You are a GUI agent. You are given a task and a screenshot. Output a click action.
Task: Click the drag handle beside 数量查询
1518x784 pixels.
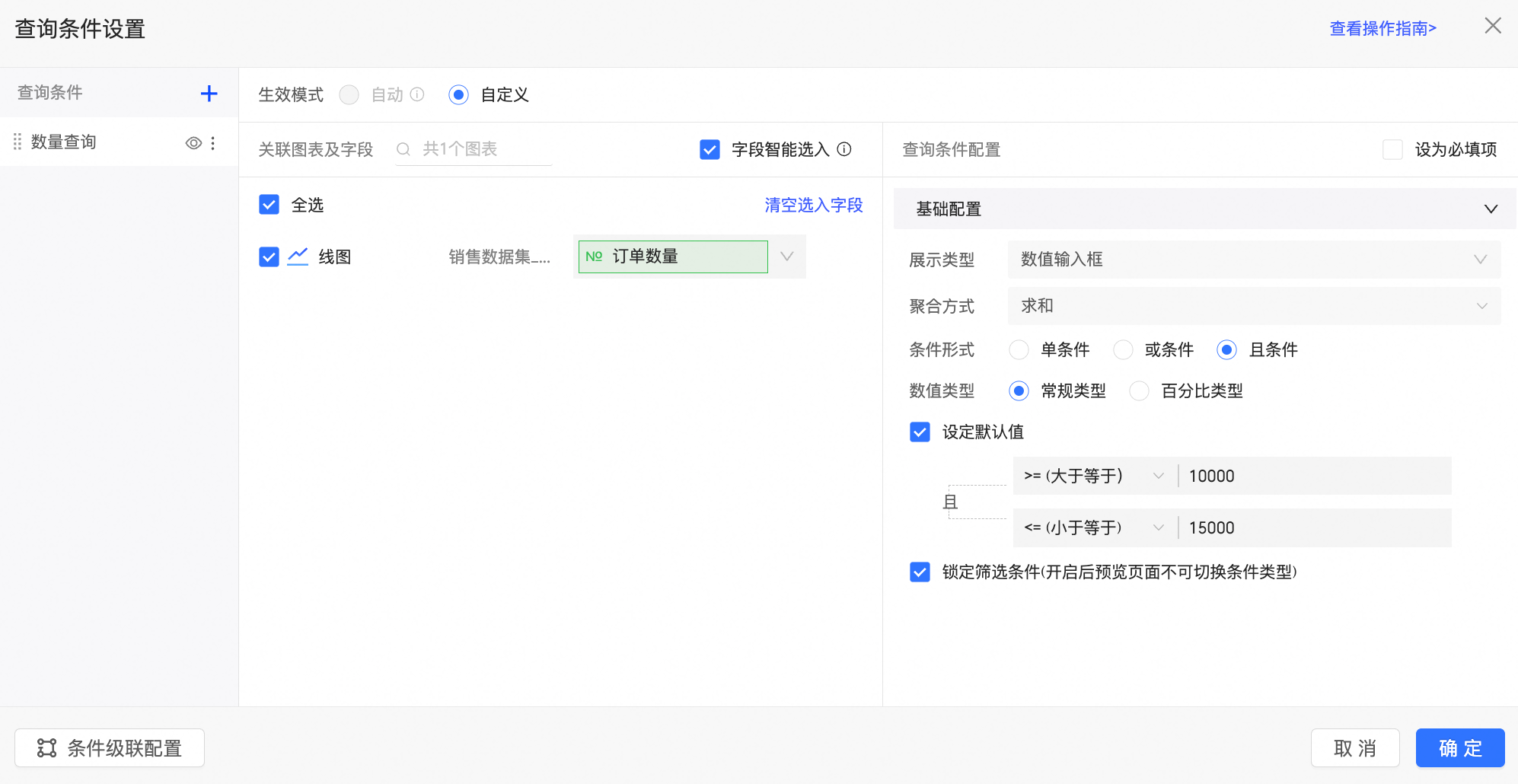coord(18,142)
